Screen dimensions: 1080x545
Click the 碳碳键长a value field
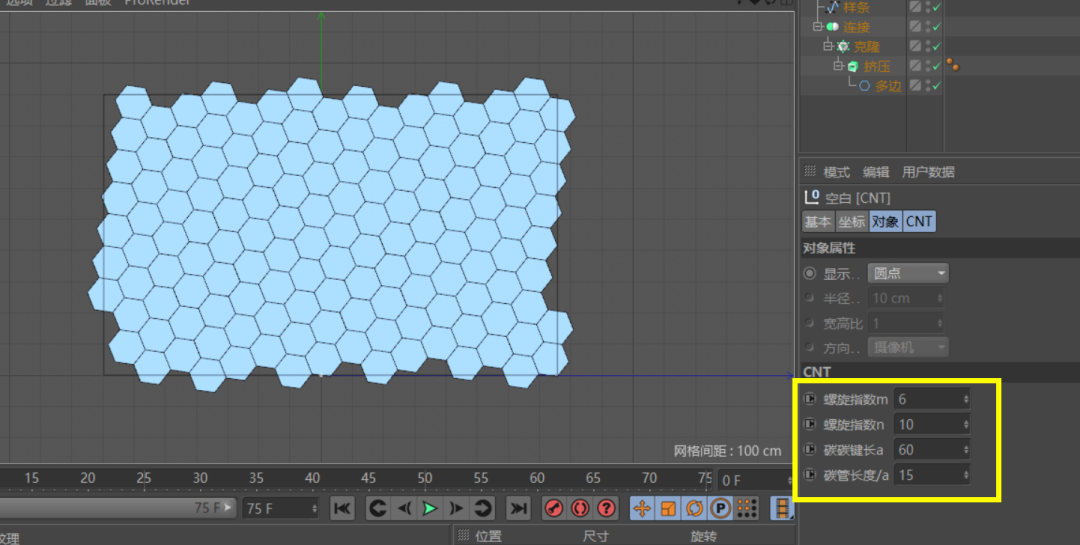tap(932, 450)
